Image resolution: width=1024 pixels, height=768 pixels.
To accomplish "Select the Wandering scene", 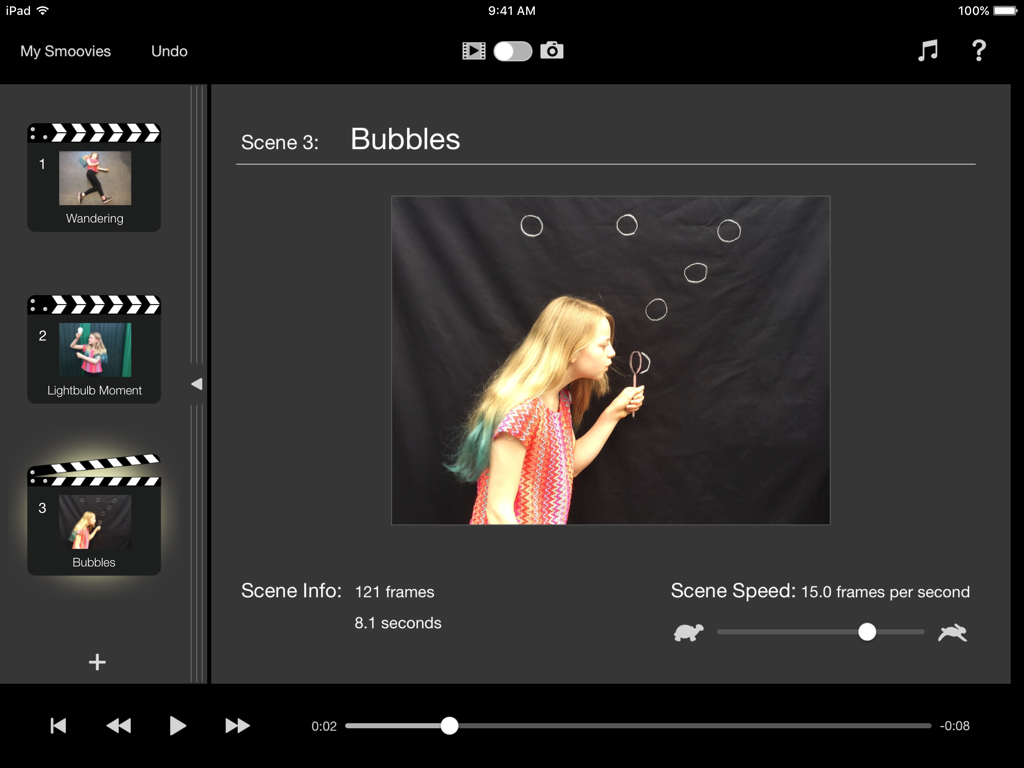I will coord(93,176).
